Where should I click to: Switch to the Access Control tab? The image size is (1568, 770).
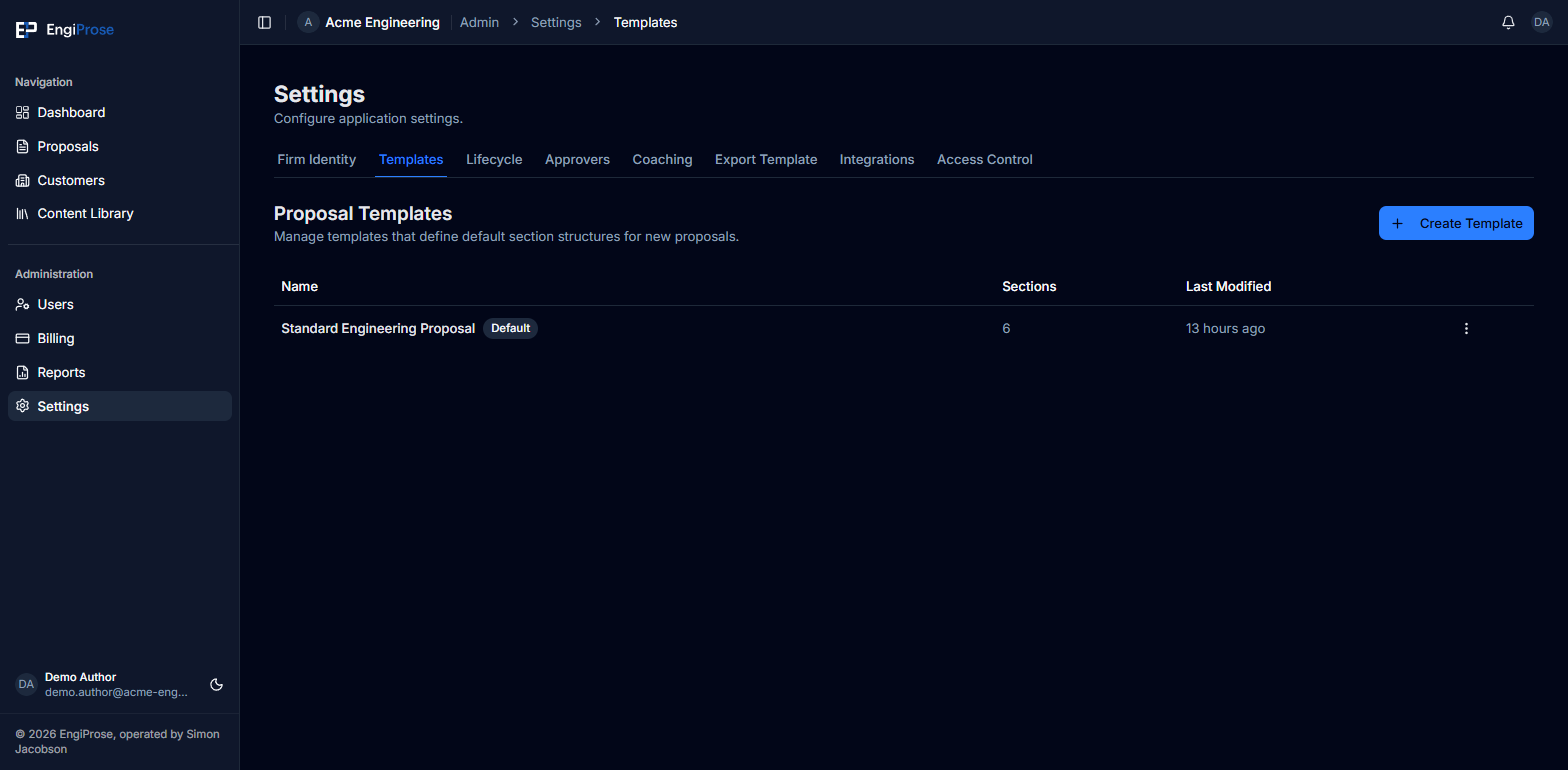tap(985, 159)
